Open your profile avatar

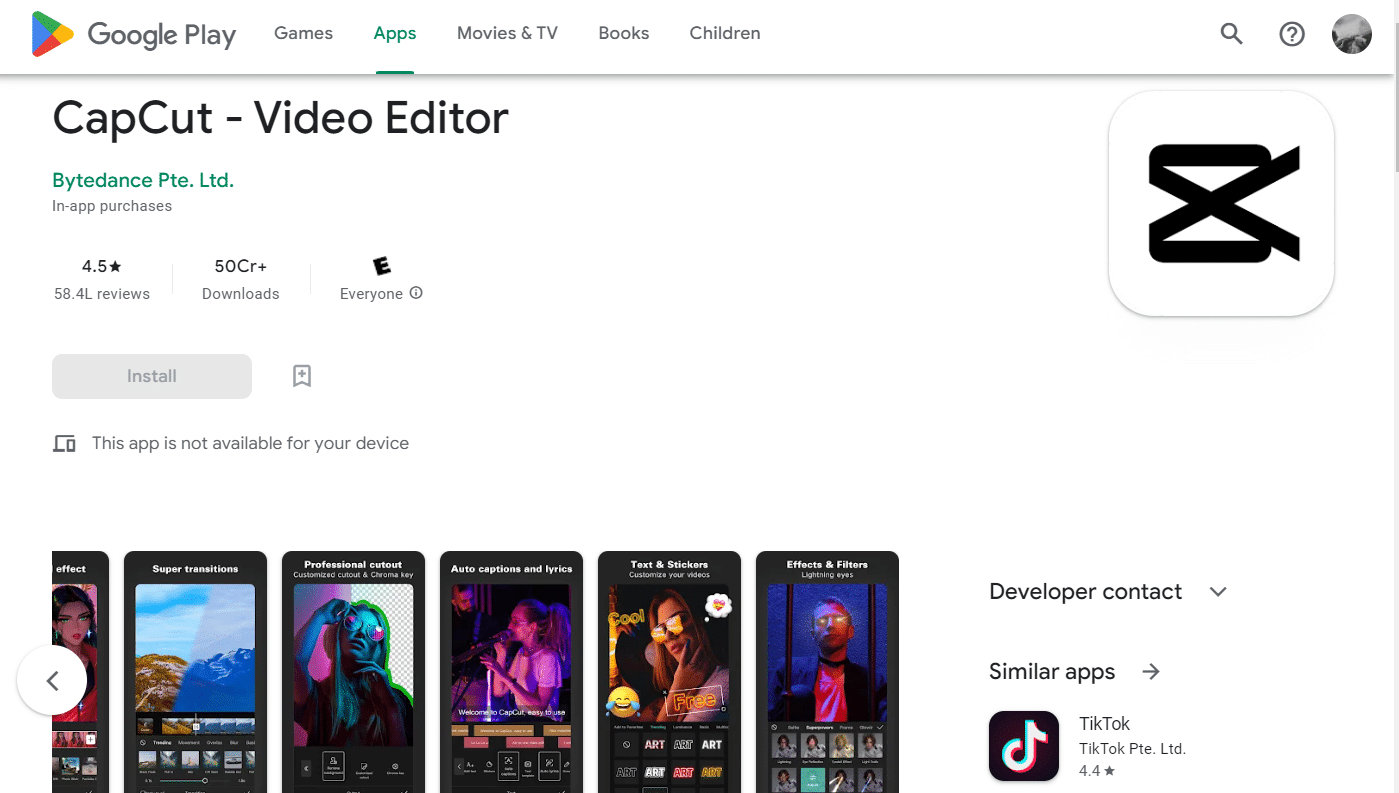(x=1351, y=33)
